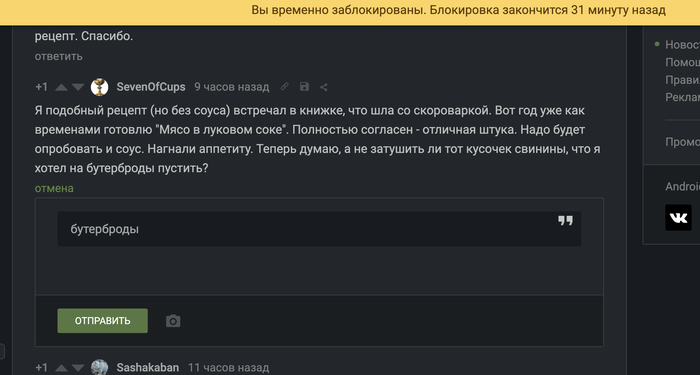Save the SevenOfCups comment
This screenshot has width=700, height=375.
(304, 87)
